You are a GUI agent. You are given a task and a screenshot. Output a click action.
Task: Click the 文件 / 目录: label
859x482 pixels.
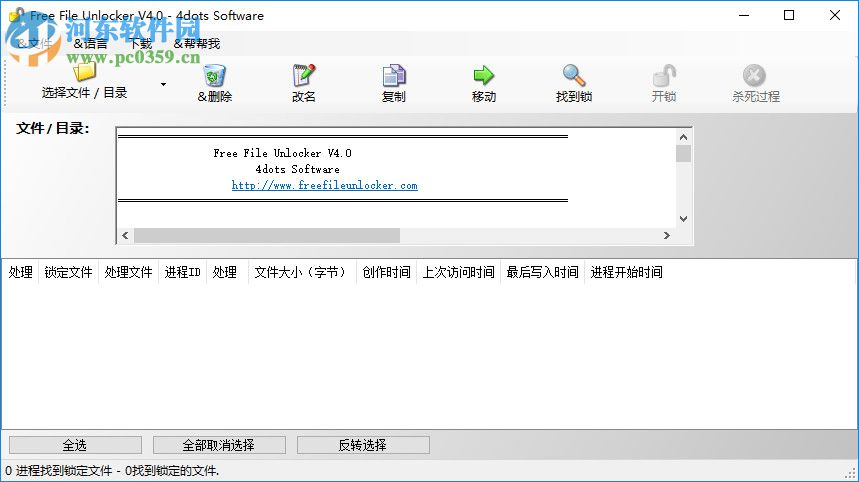[x=53, y=129]
